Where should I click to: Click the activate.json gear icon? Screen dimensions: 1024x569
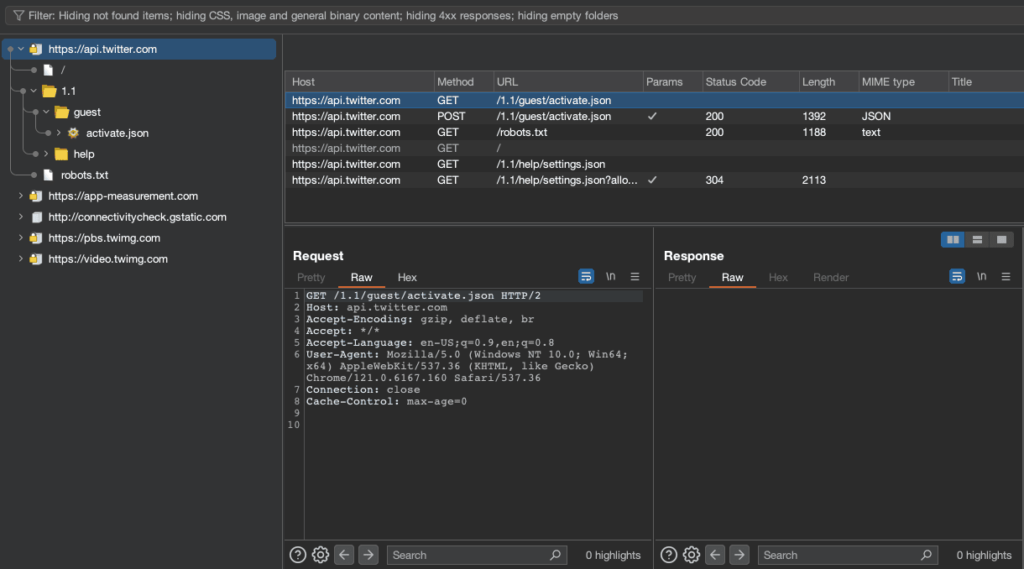point(73,133)
